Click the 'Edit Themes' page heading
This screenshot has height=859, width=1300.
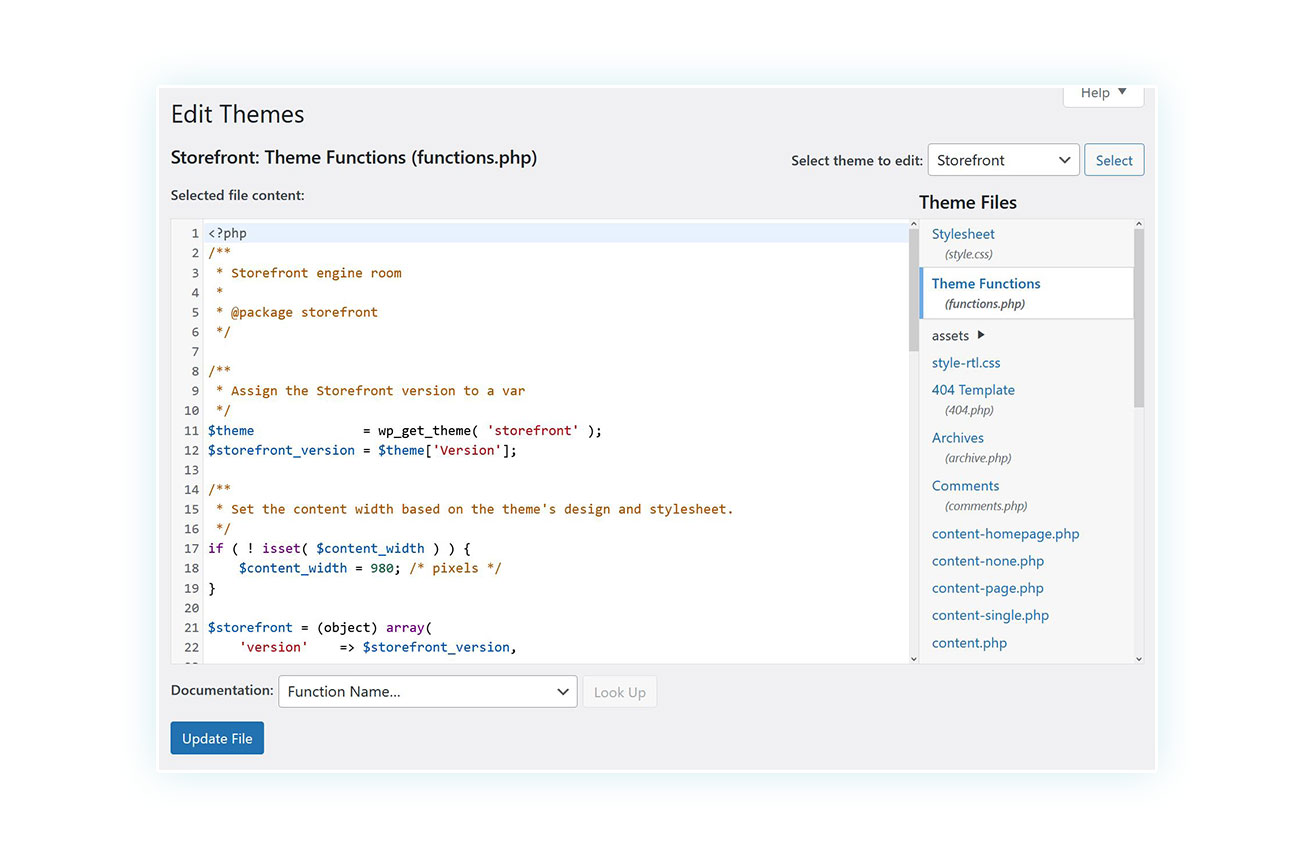[x=237, y=114]
